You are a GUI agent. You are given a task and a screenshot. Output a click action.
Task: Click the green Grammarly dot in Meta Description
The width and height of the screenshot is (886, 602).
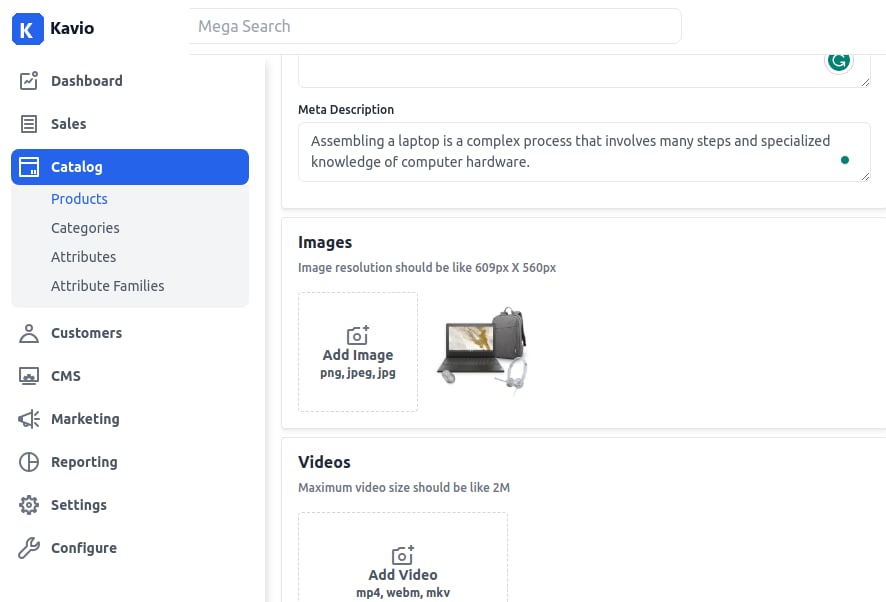pos(845,160)
